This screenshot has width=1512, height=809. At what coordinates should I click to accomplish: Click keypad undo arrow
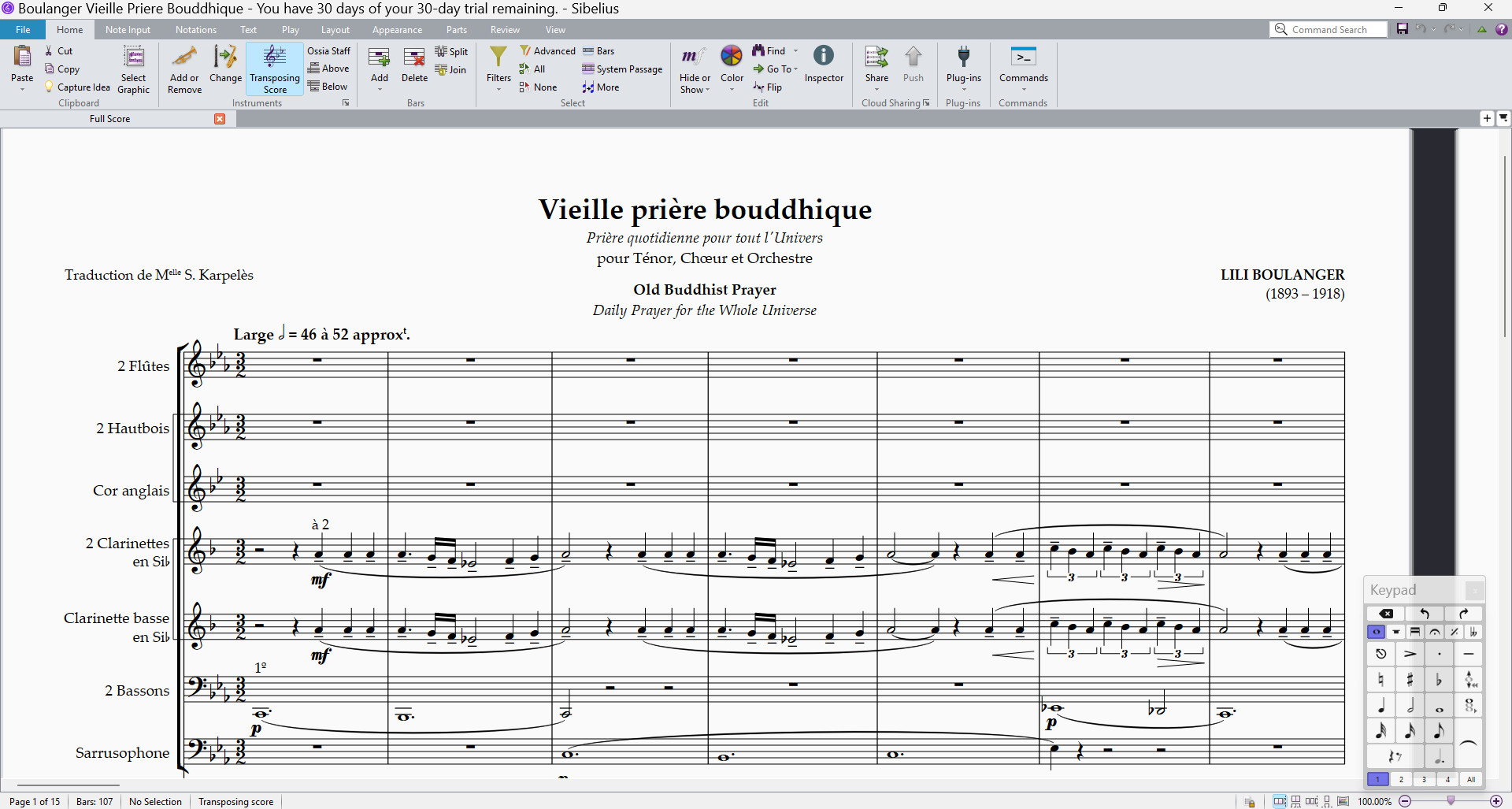click(1425, 614)
